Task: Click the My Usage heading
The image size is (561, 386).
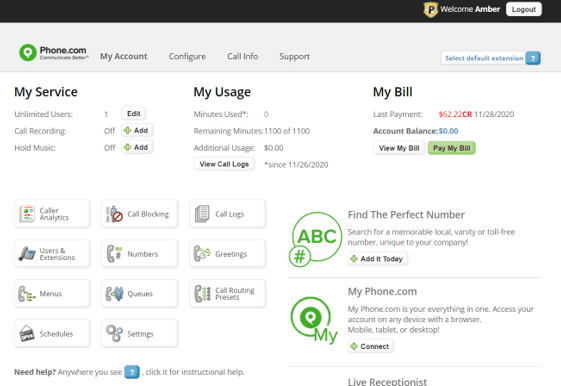Action: pos(222,92)
